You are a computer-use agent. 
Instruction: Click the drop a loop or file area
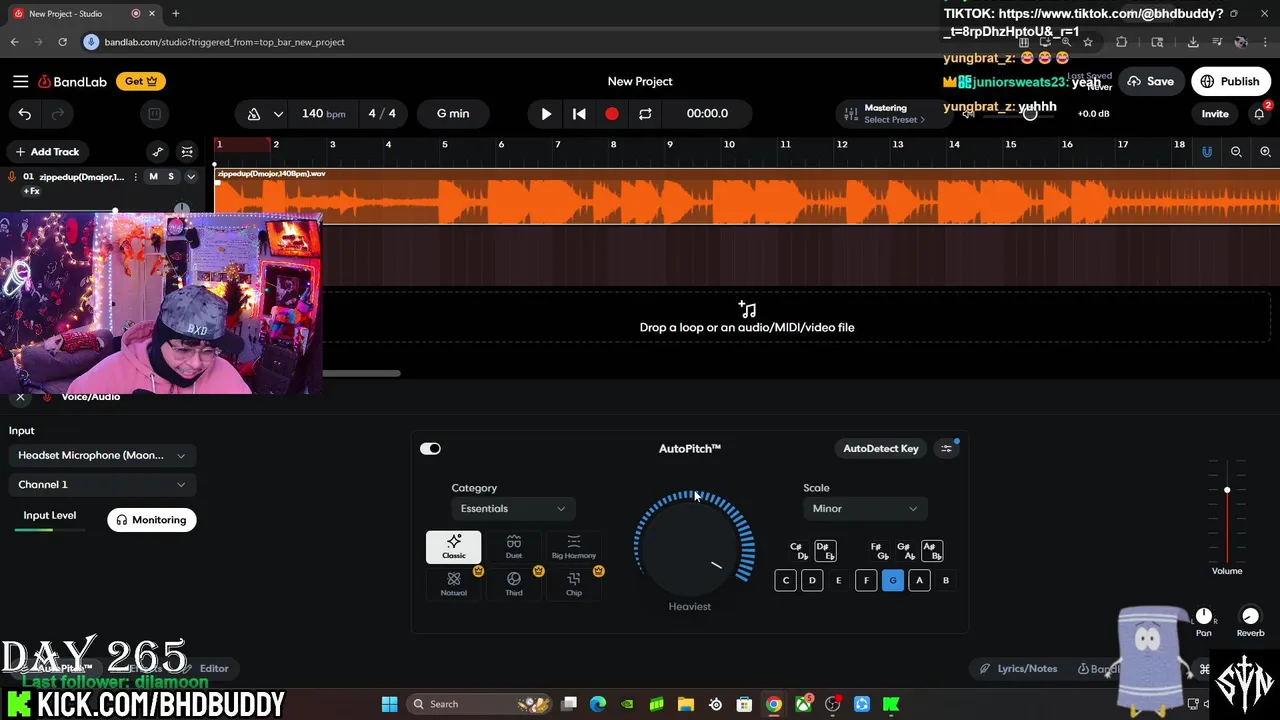(x=747, y=317)
